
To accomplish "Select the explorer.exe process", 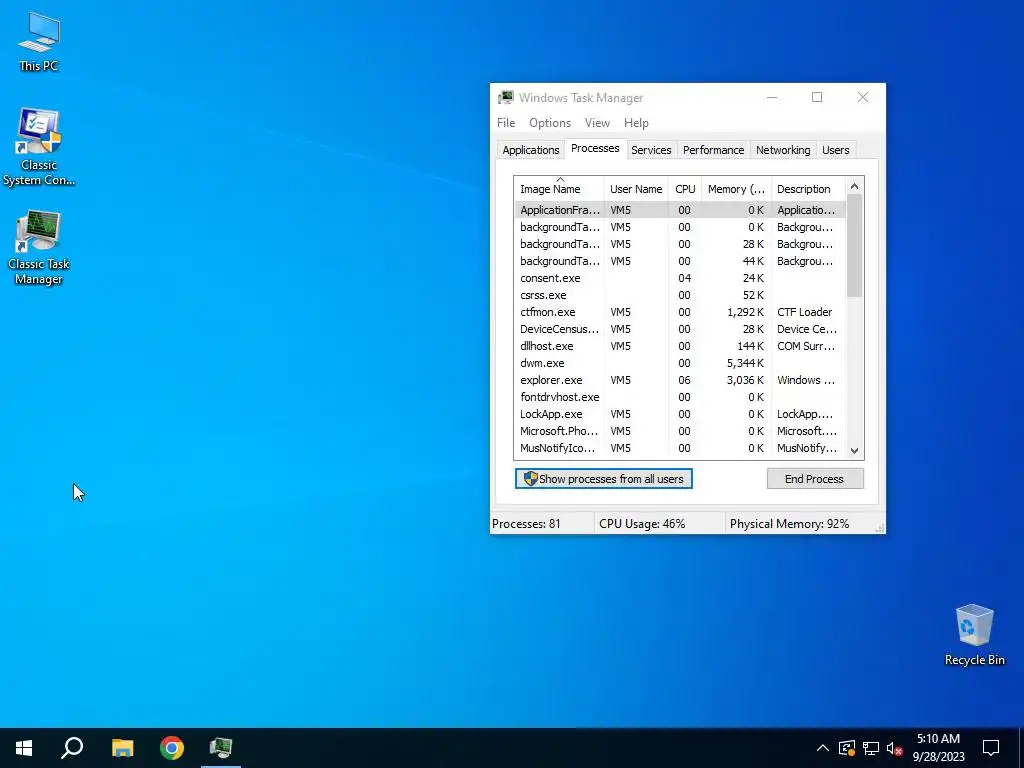I will tap(679, 380).
